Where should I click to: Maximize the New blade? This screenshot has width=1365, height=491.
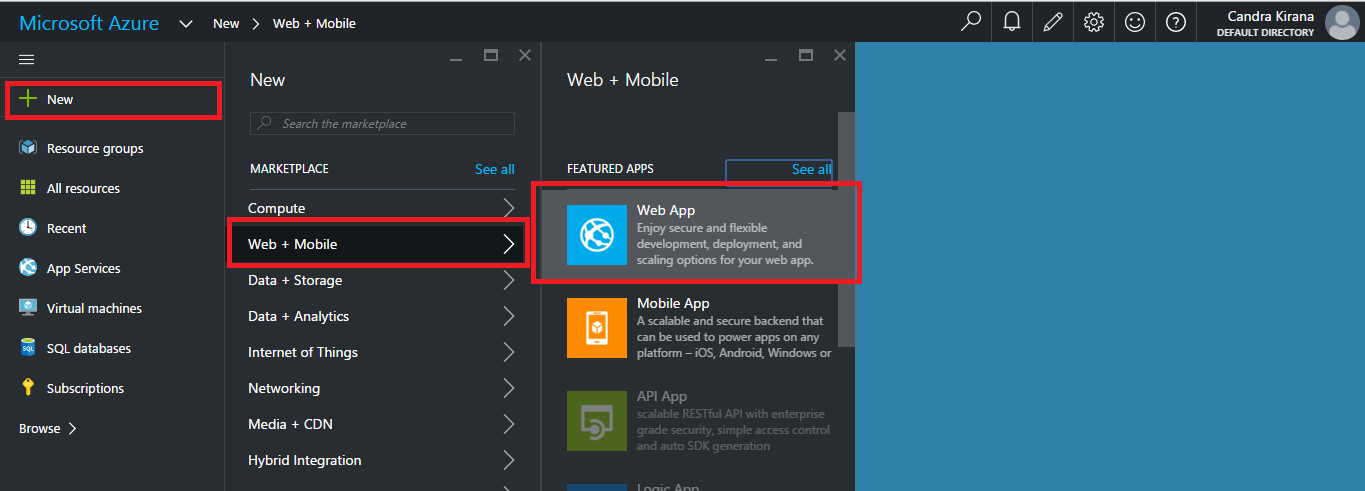(x=491, y=56)
